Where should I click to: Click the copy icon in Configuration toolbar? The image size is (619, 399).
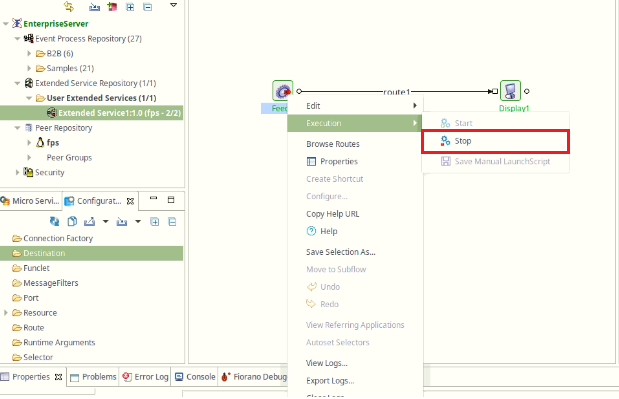(x=72, y=221)
